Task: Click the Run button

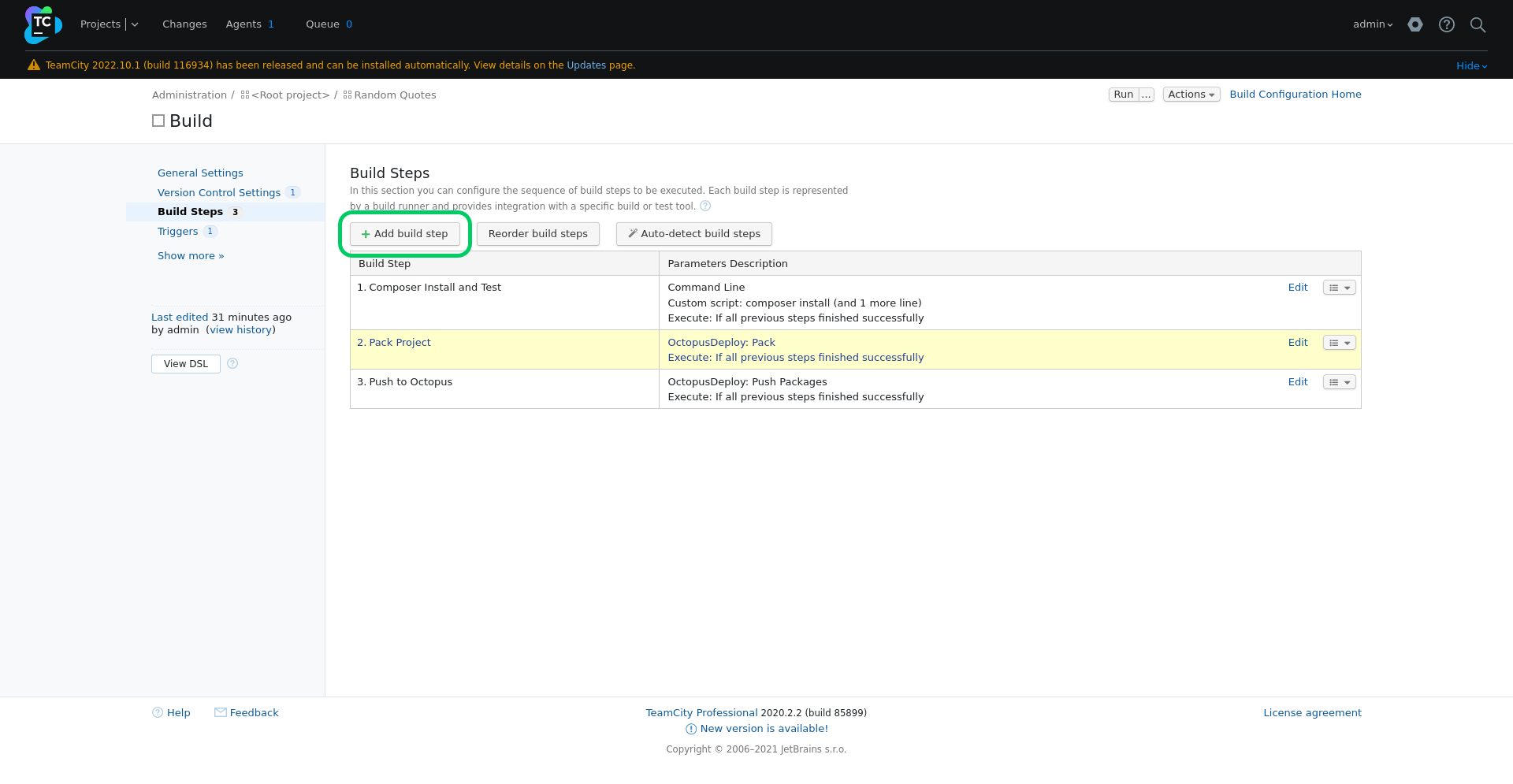Action: 1124,95
